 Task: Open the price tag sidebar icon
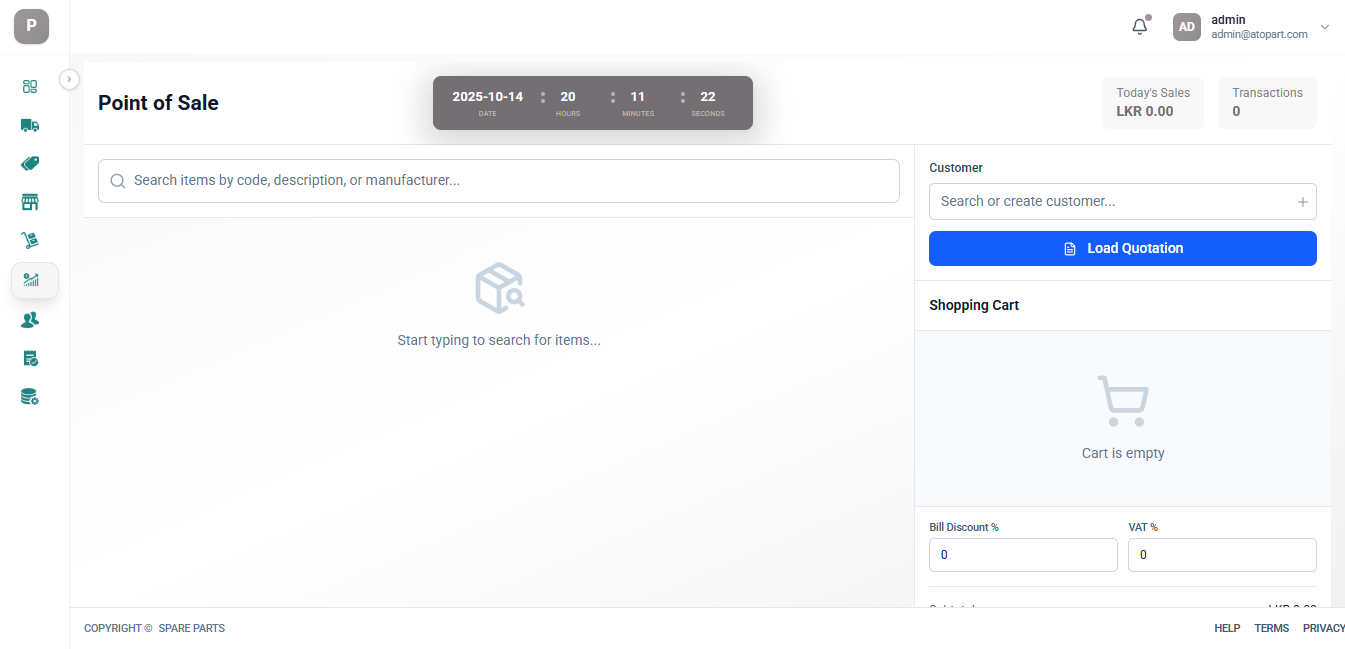[30, 164]
